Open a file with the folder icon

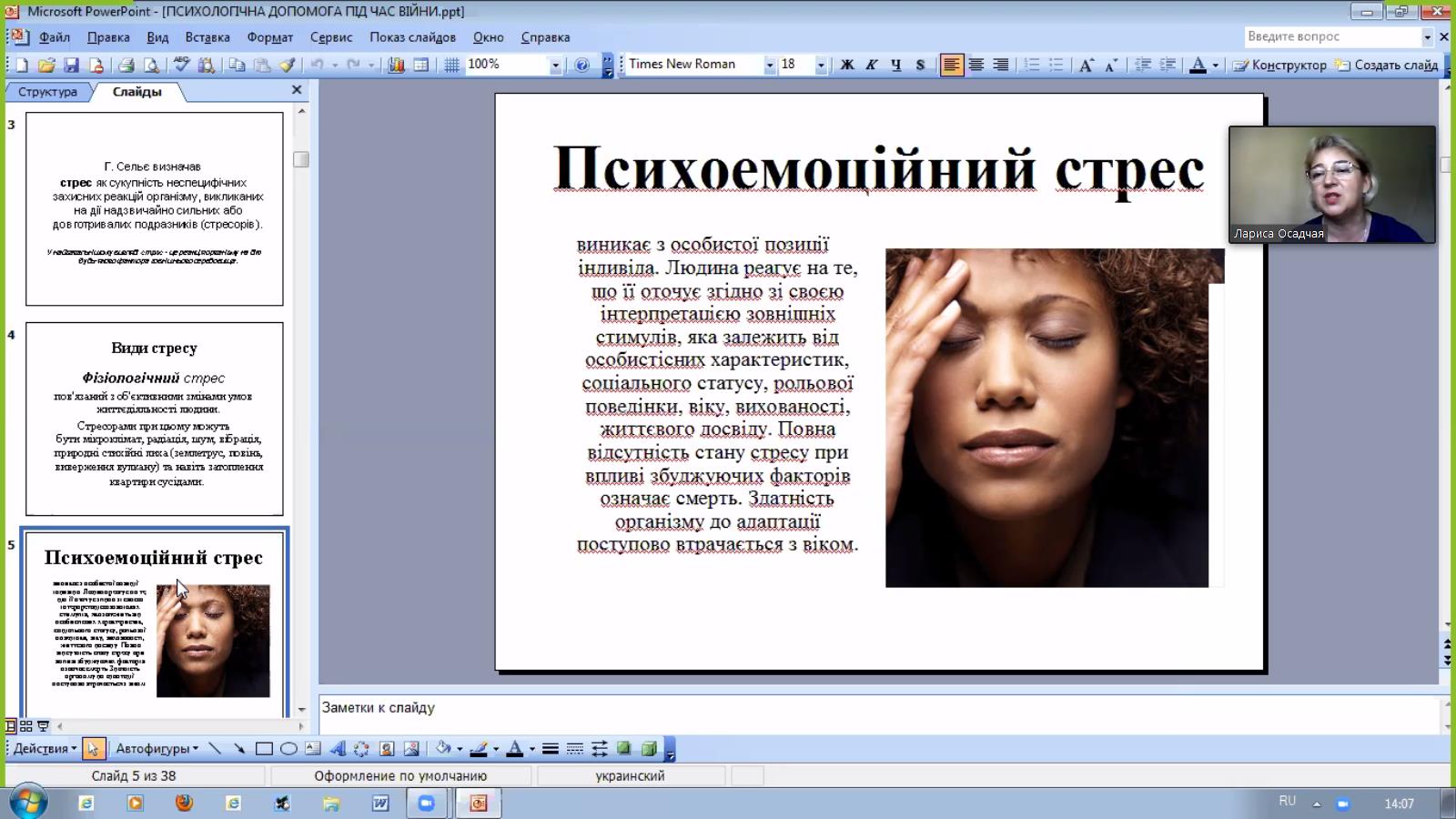point(46,65)
